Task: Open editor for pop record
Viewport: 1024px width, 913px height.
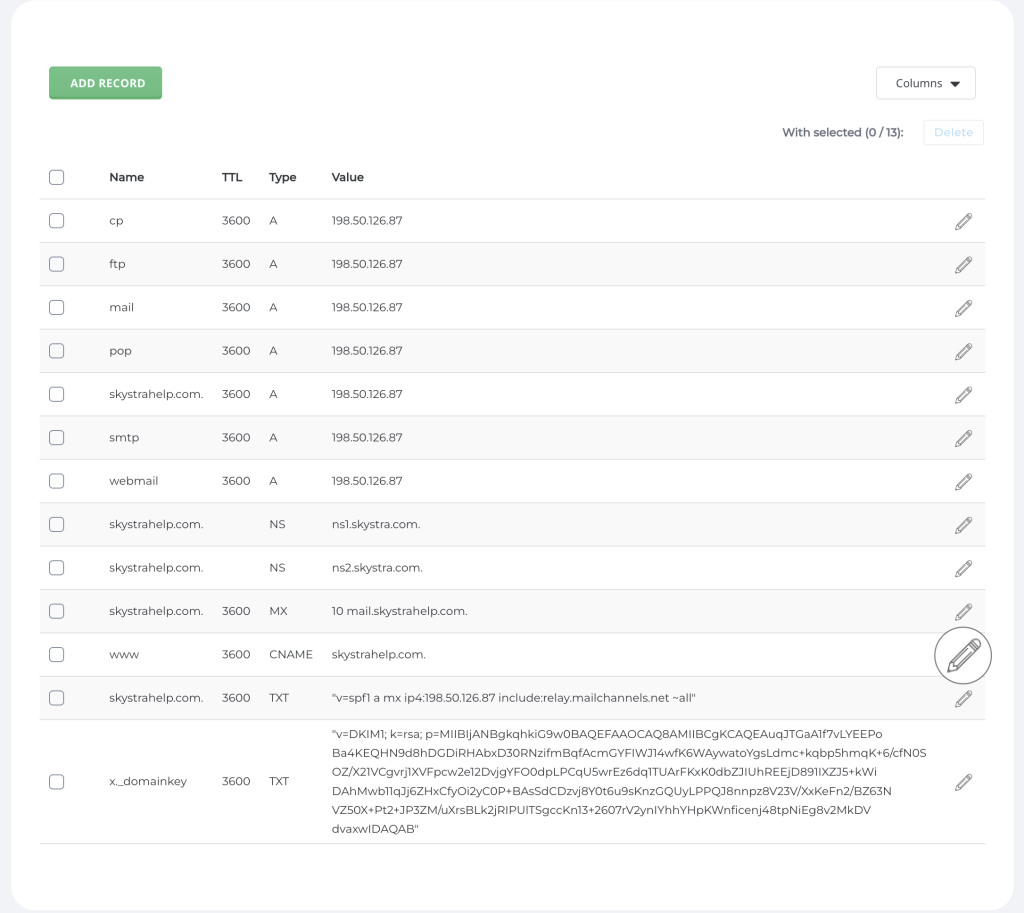Action: pos(963,351)
